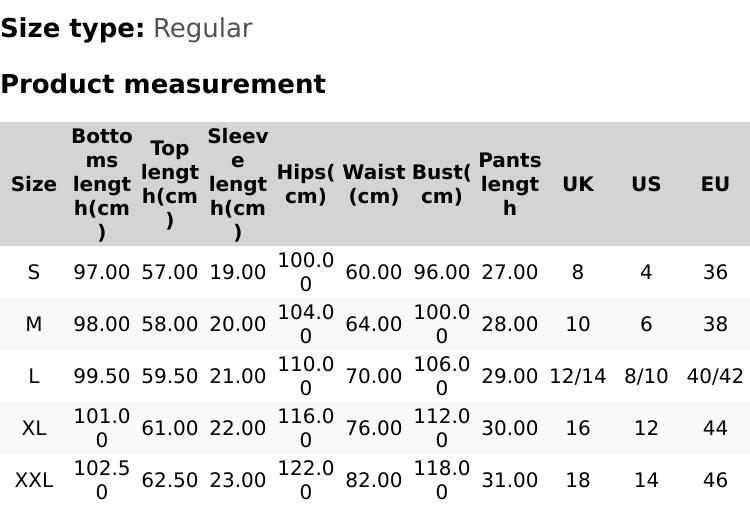Click the Bottoms length(cm) column header
The width and height of the screenshot is (750, 506).
pos(102,184)
